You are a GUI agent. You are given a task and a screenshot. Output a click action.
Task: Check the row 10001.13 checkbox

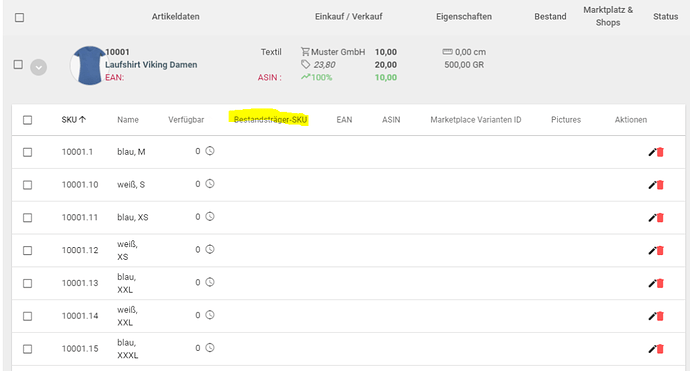pyautogui.click(x=27, y=283)
